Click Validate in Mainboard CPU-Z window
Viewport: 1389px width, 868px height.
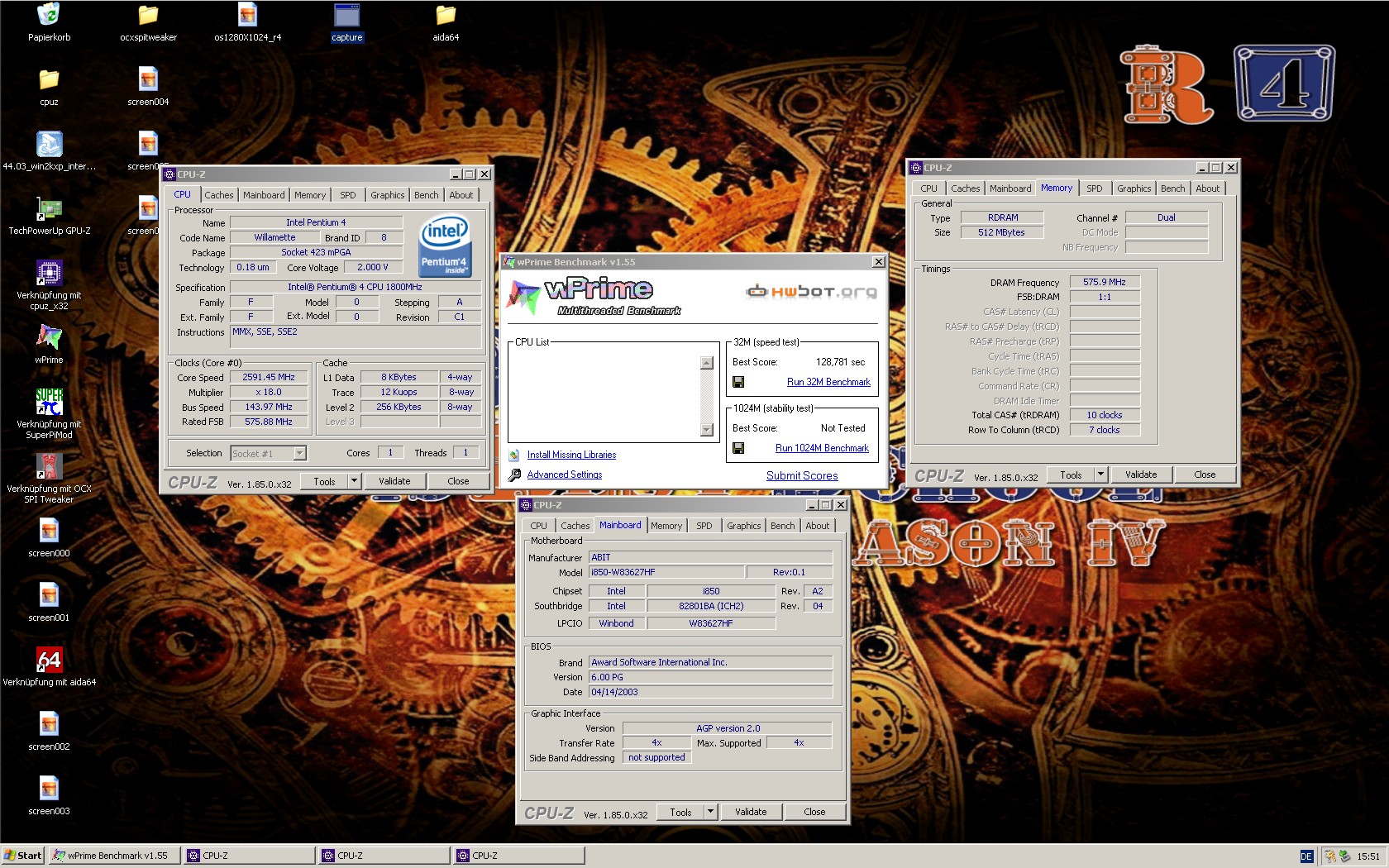[751, 812]
